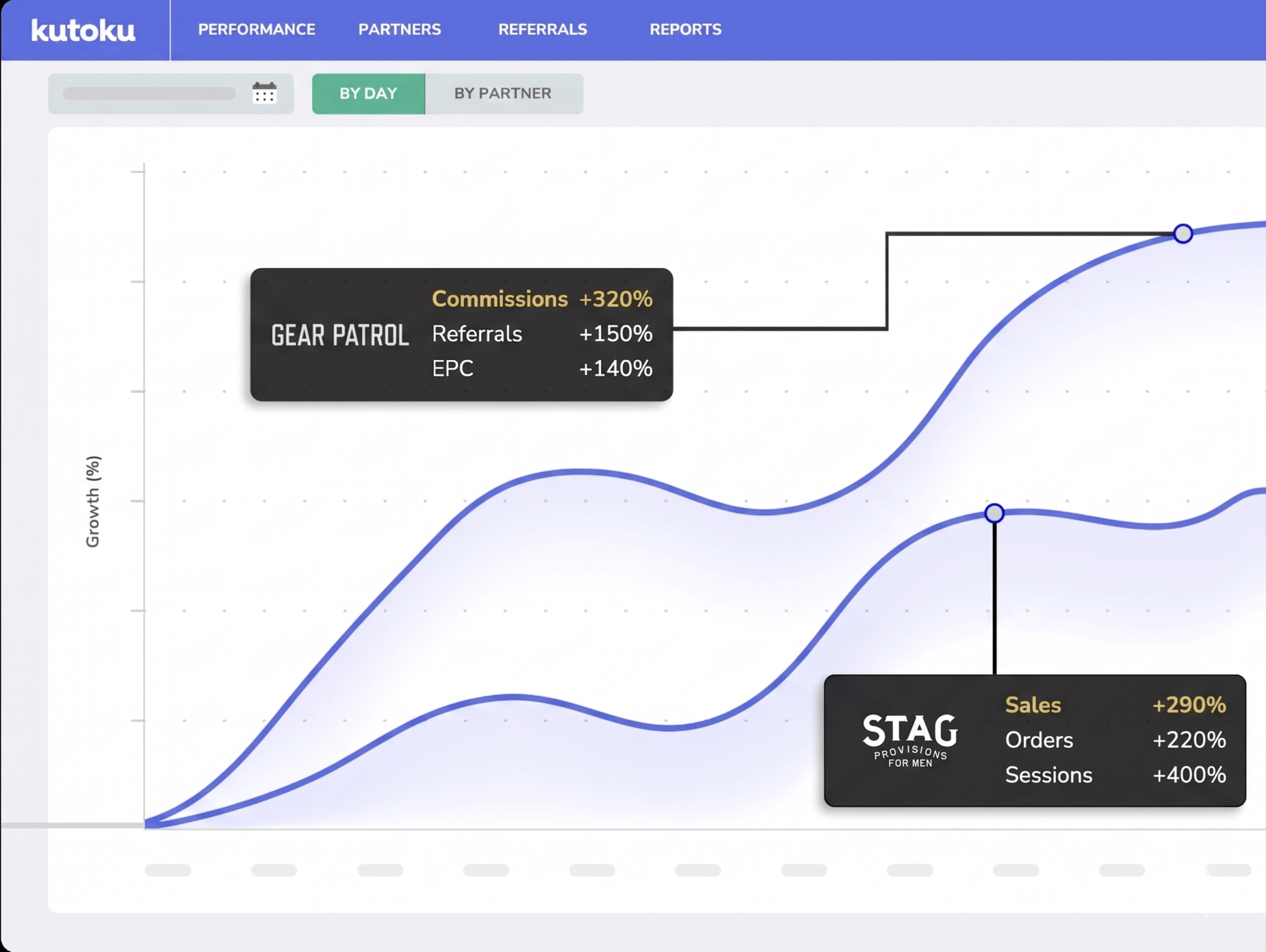Click the Orders label in Stag tooltip
The height and width of the screenshot is (952, 1266).
1039,740
